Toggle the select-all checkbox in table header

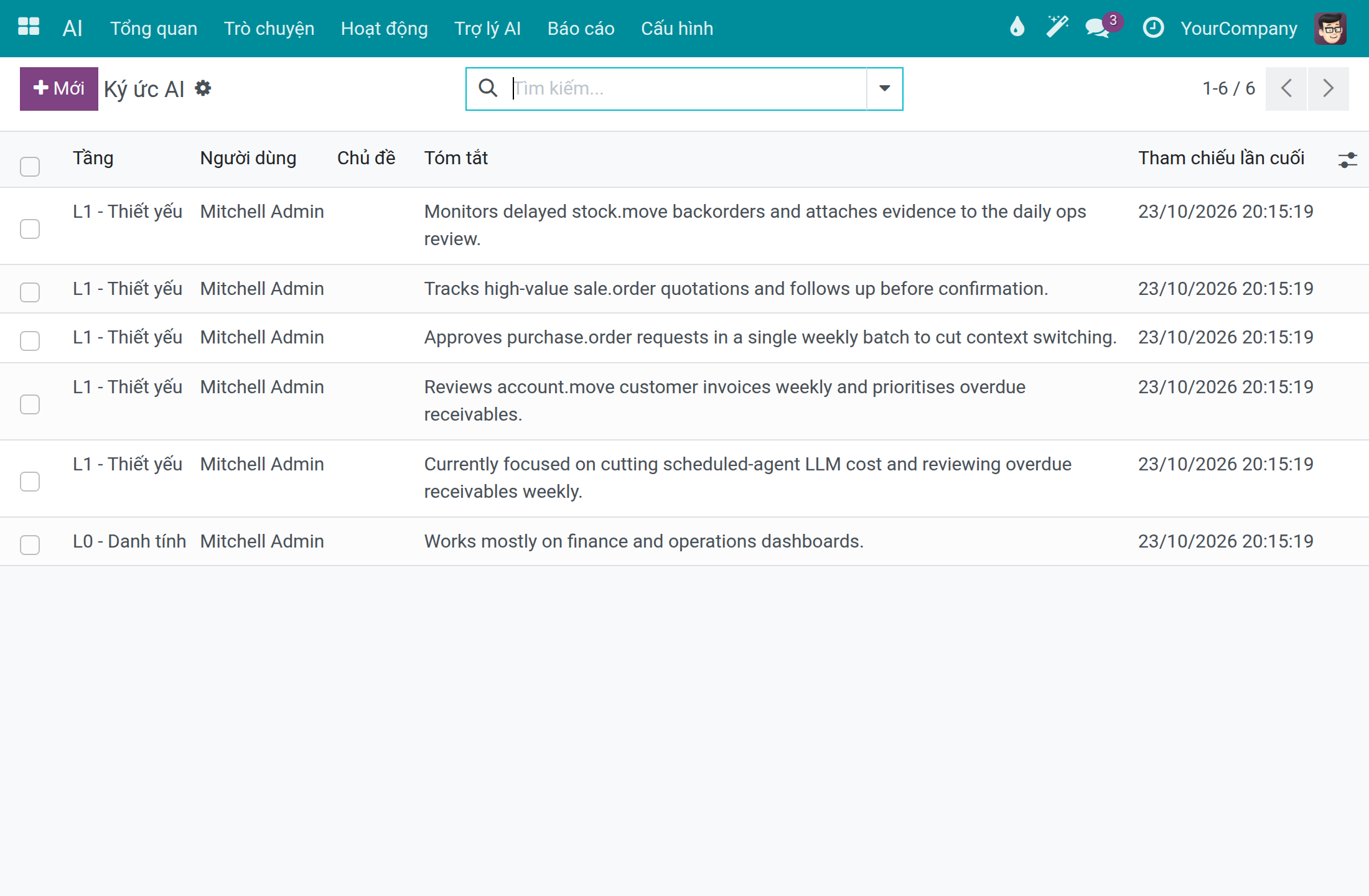30,166
